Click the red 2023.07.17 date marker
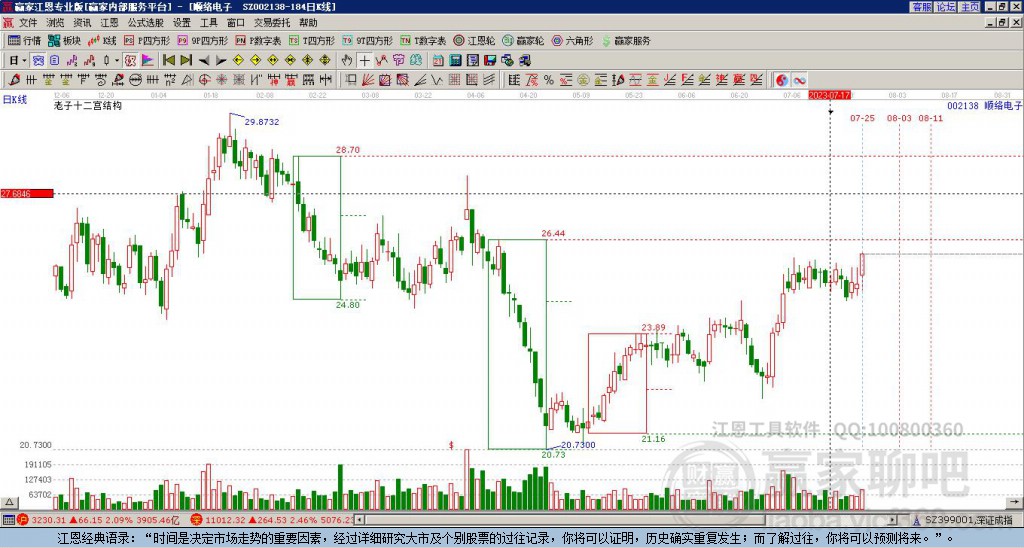The height and width of the screenshot is (548, 1024). 829,95
